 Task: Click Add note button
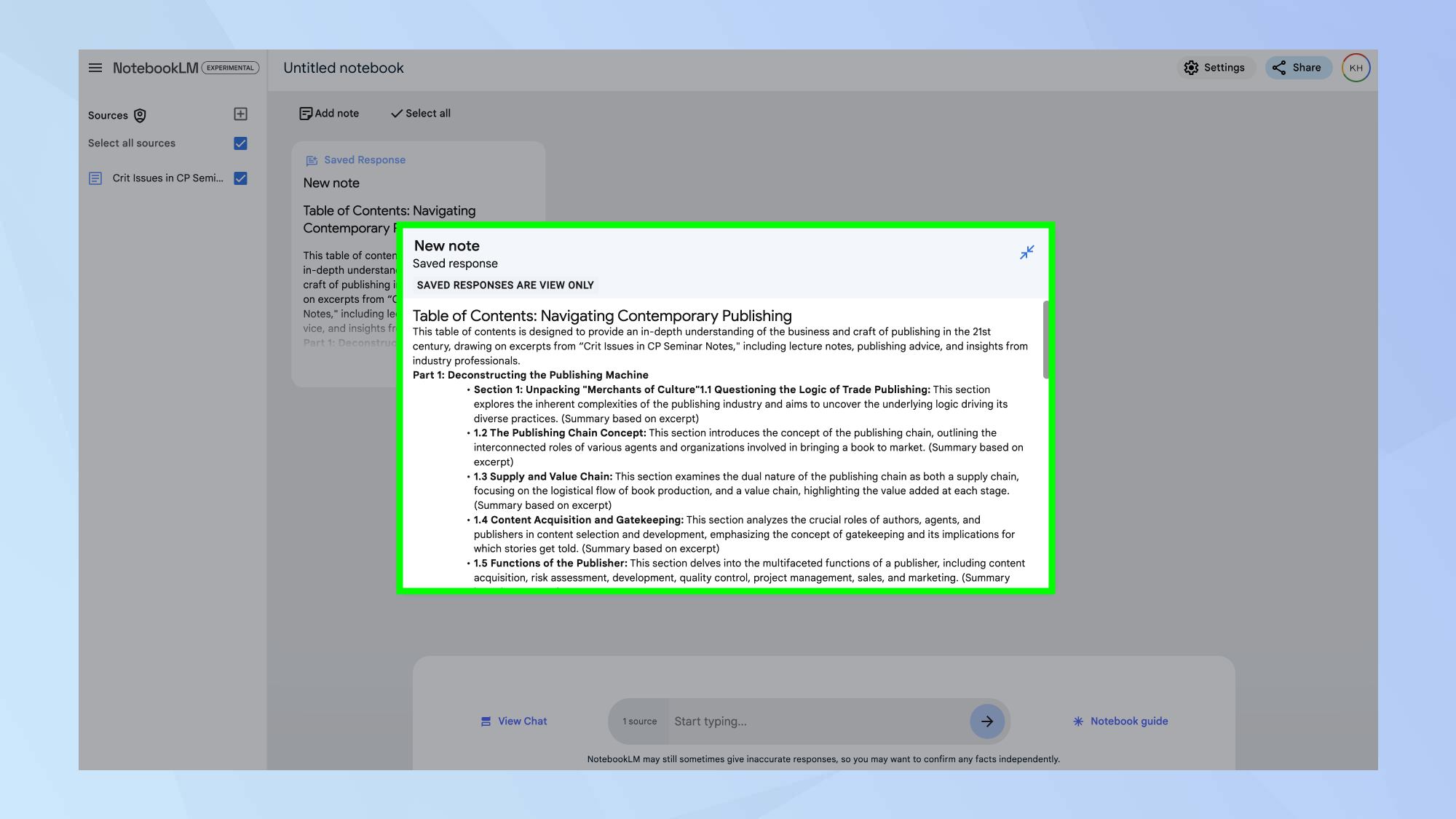click(x=329, y=114)
